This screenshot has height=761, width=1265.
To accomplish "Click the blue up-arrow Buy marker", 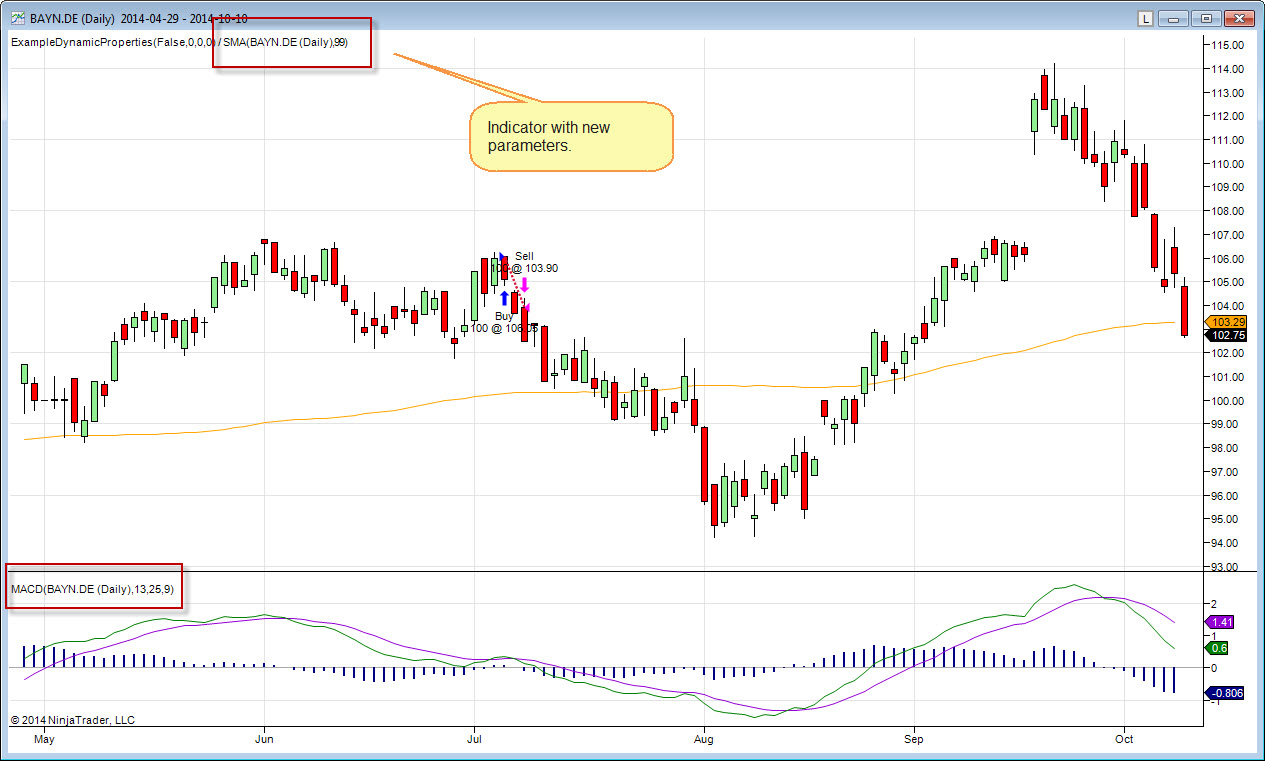I will (x=504, y=298).
